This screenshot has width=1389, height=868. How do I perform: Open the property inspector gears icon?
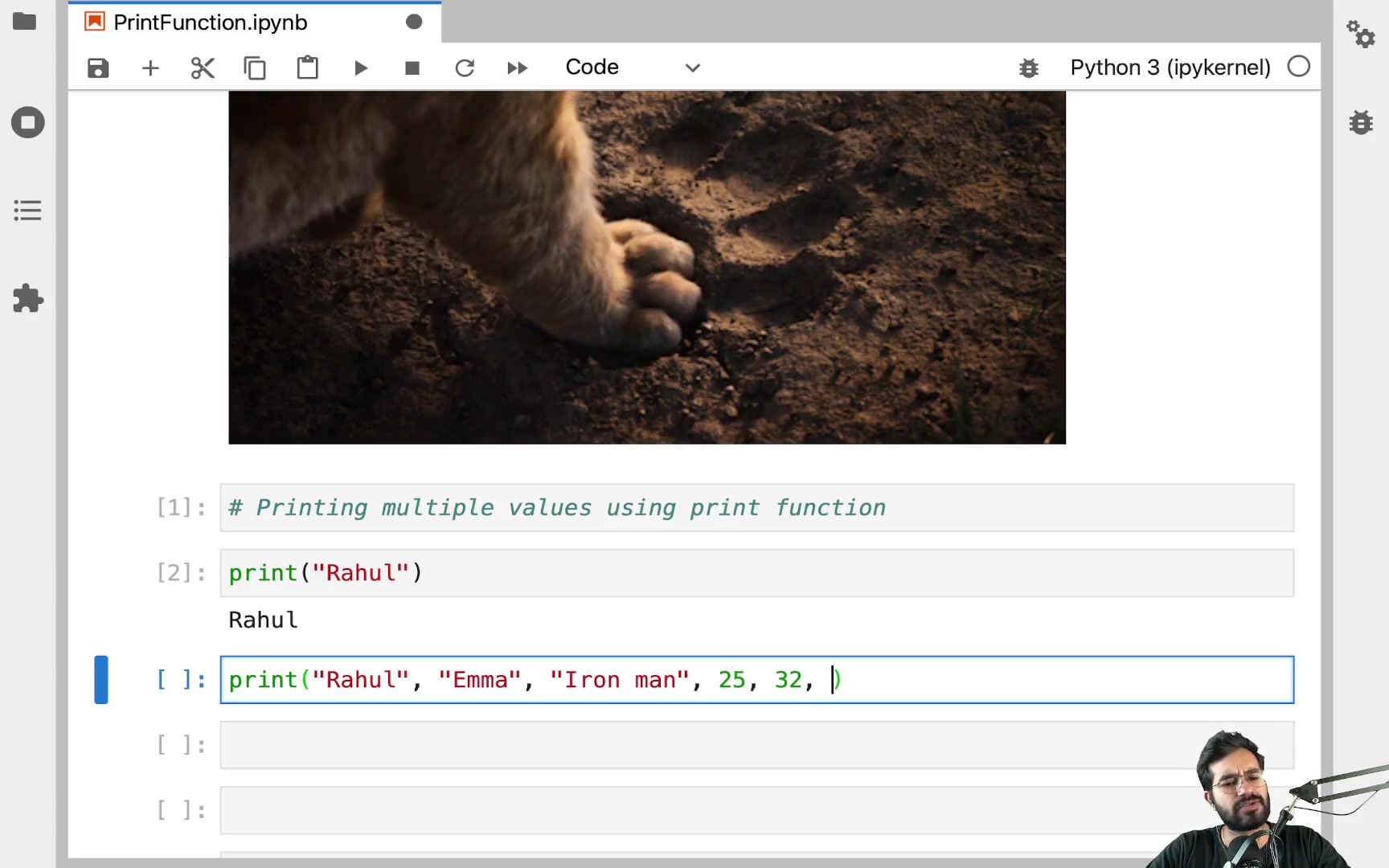pyautogui.click(x=1361, y=34)
